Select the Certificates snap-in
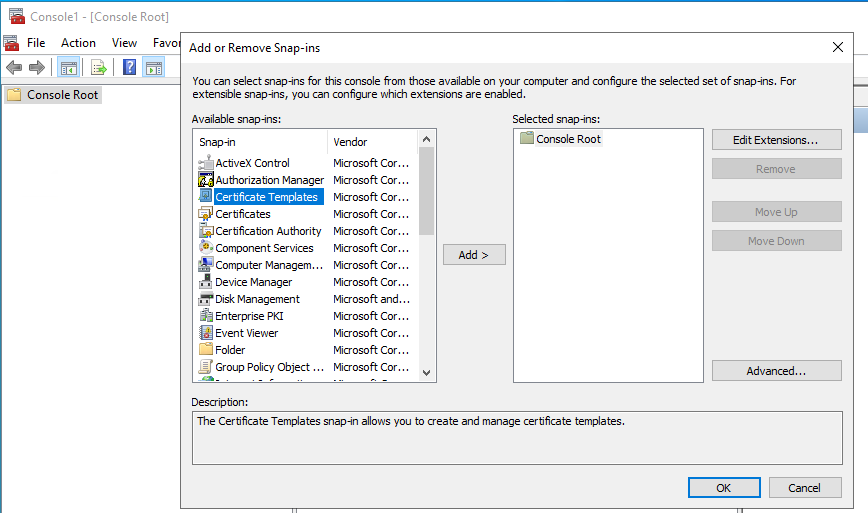 tap(243, 214)
